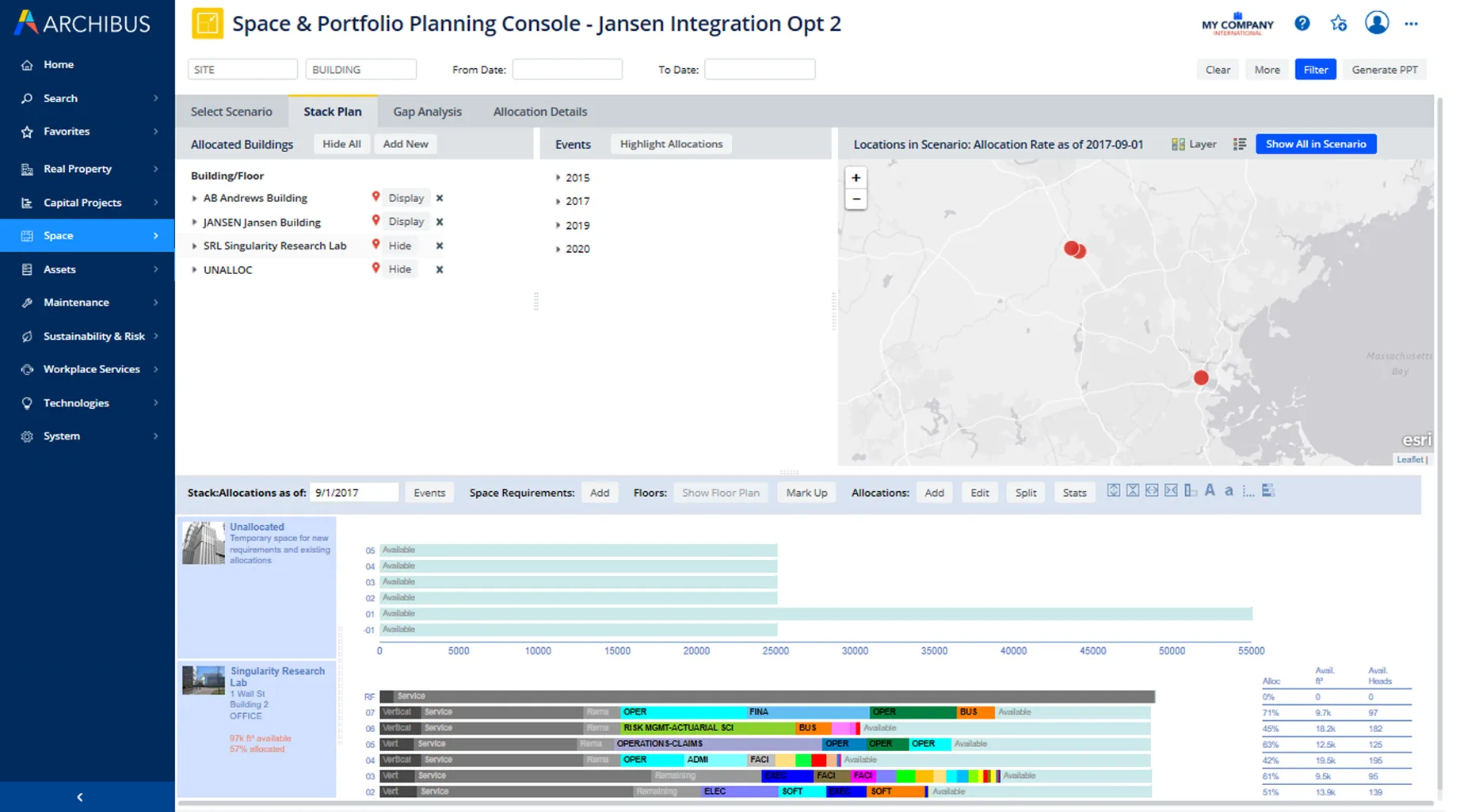
Task: Click the From Date input field
Action: (x=566, y=70)
